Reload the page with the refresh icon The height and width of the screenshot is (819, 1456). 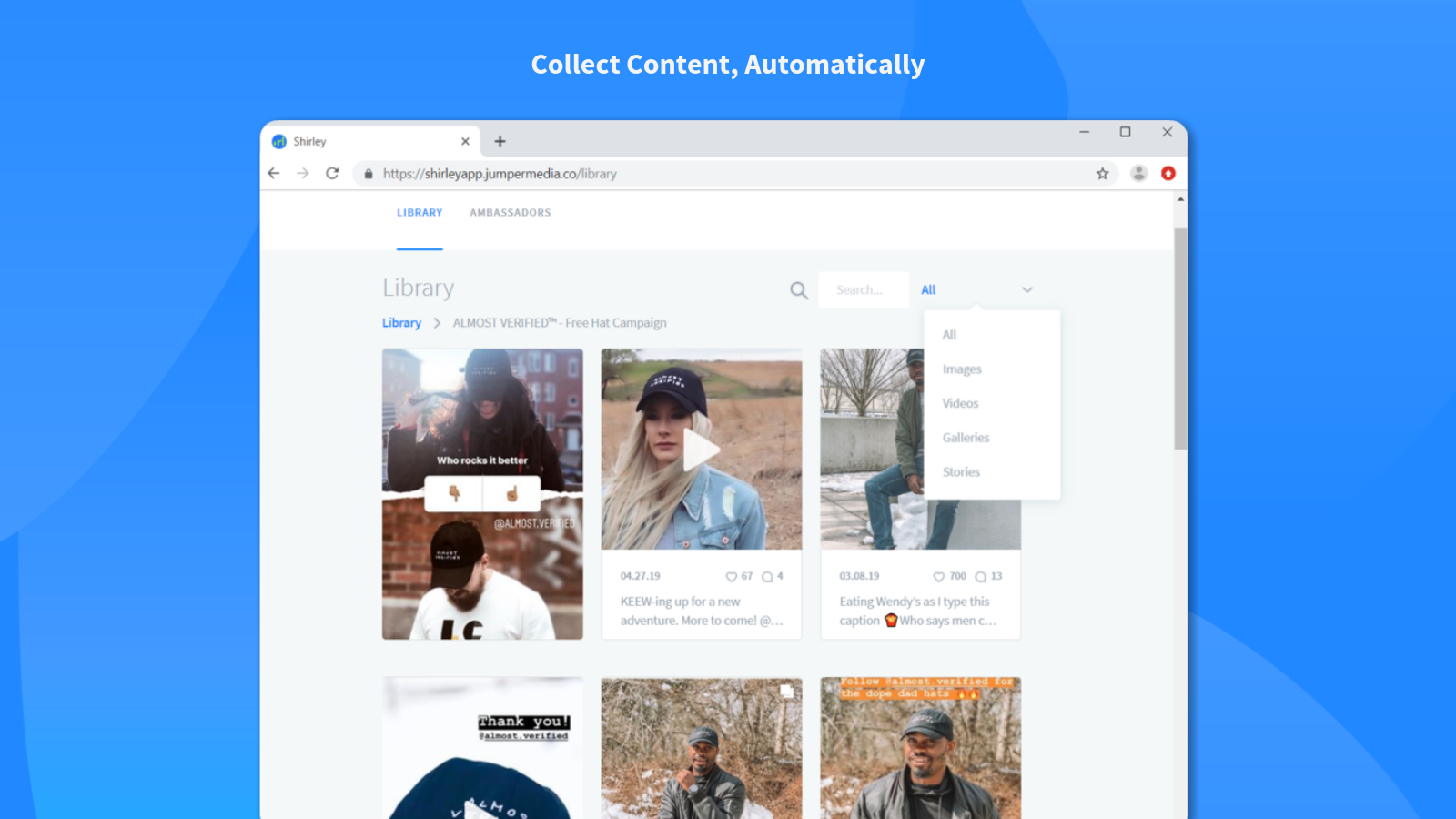tap(332, 173)
